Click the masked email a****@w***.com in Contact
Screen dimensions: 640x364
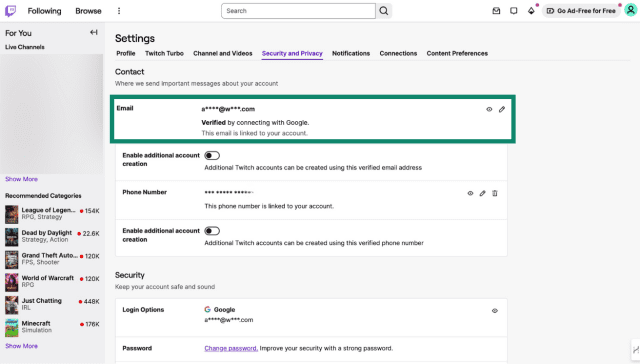point(228,109)
